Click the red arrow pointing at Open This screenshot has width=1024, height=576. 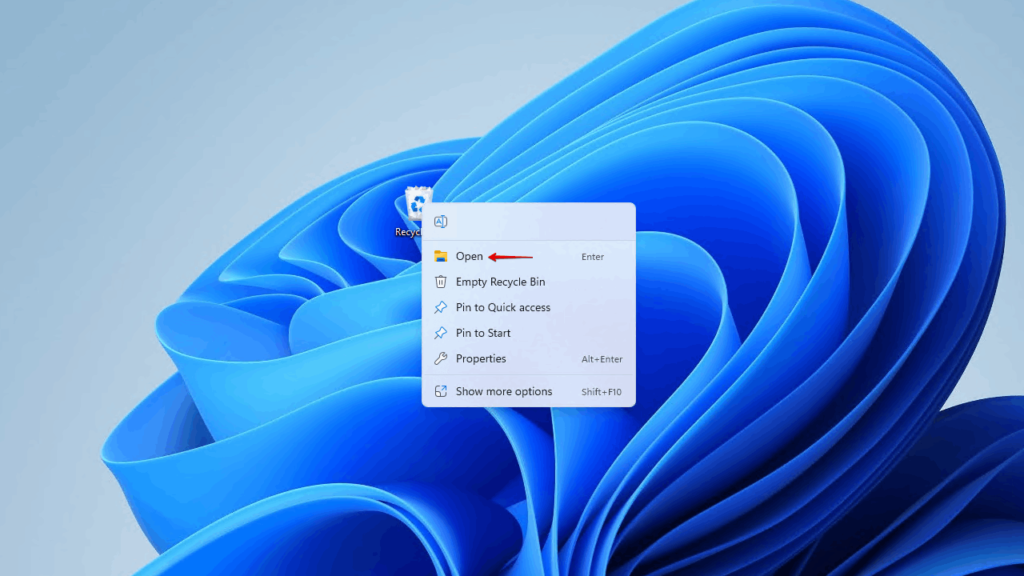click(x=511, y=256)
